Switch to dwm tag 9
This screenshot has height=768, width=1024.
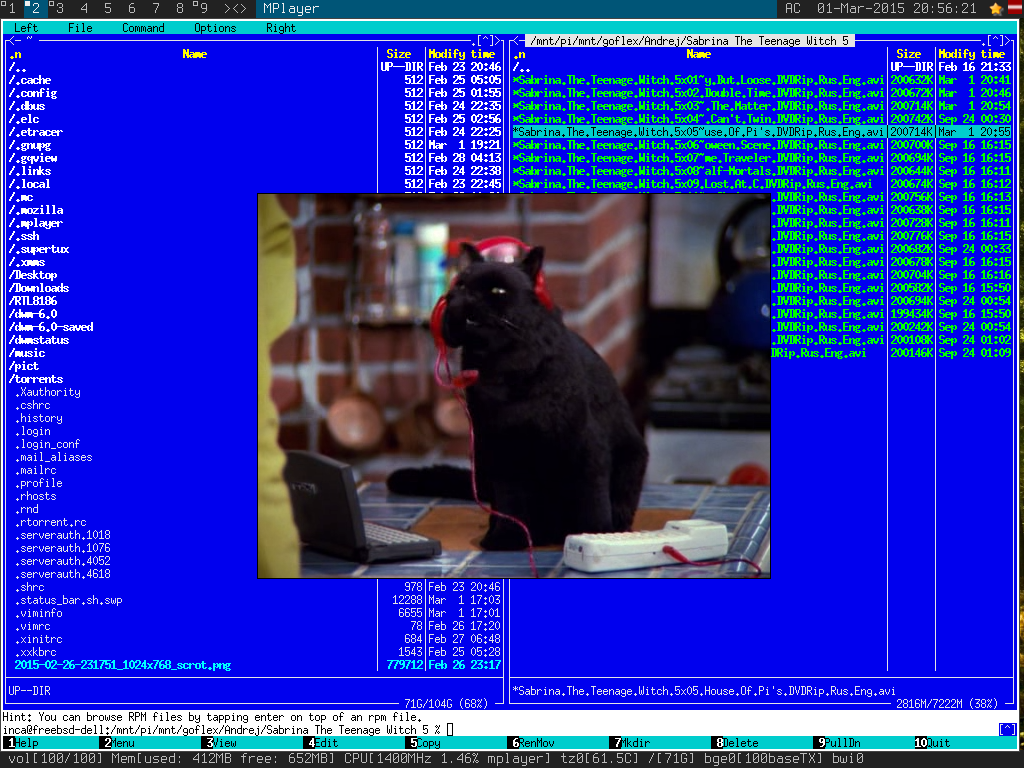coord(202,8)
